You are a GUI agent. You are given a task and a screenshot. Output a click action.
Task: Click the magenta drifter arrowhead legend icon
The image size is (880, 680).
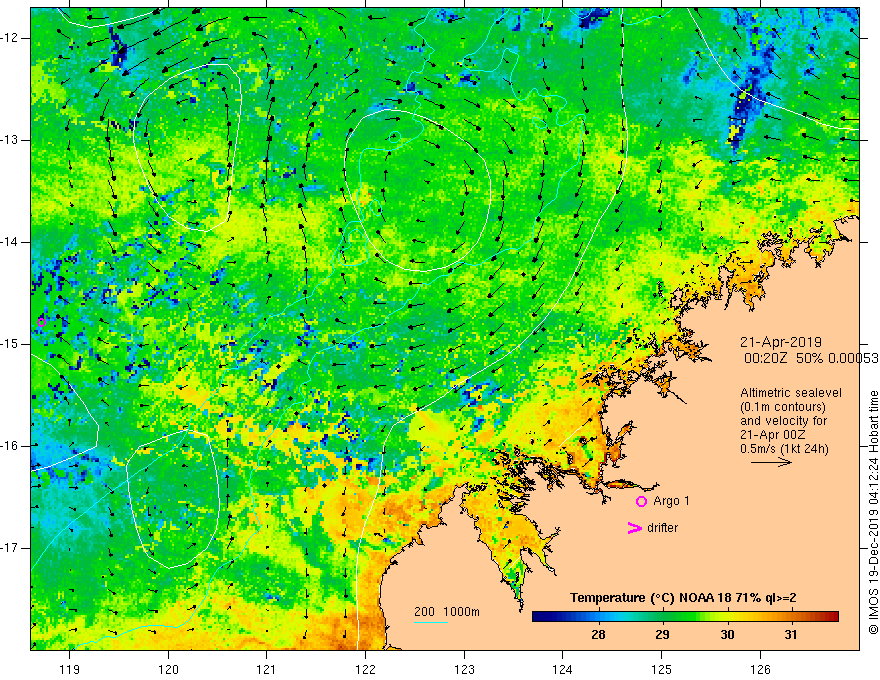tap(634, 528)
